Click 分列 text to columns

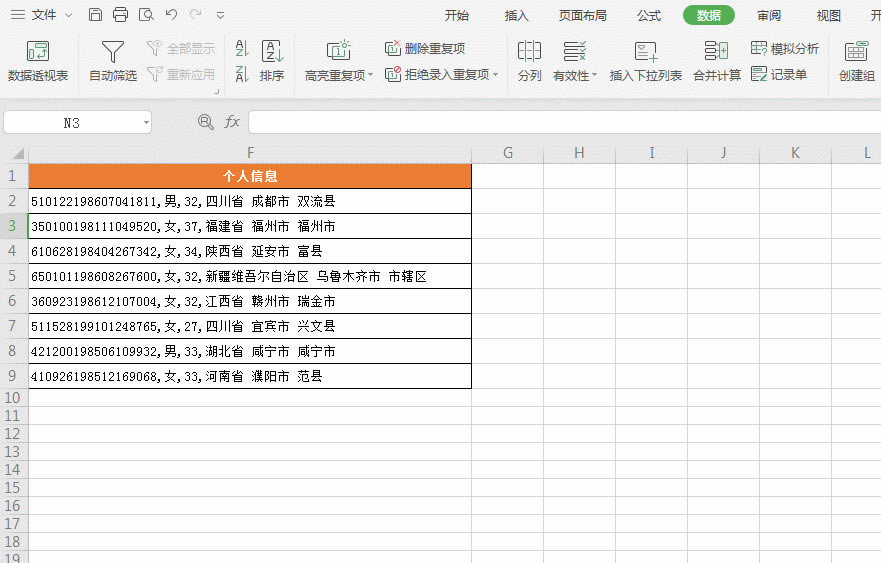[529, 61]
